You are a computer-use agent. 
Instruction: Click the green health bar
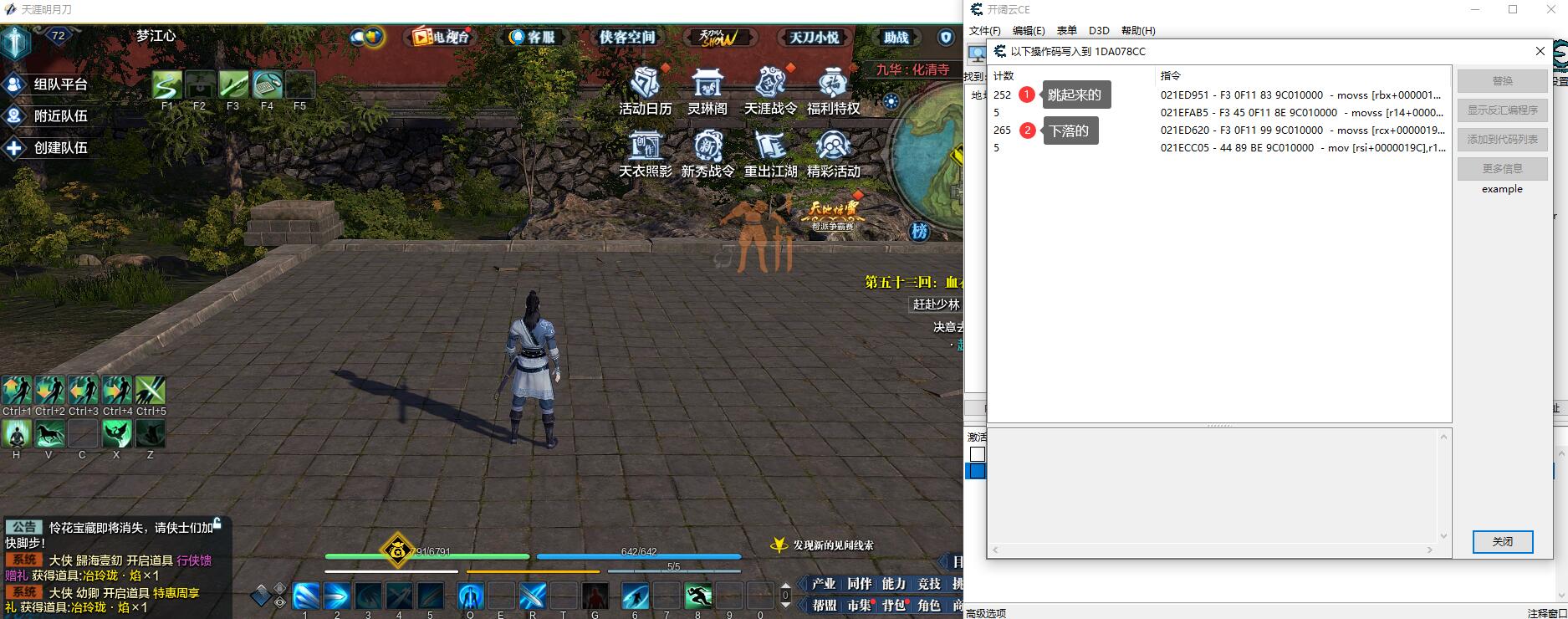click(x=427, y=556)
